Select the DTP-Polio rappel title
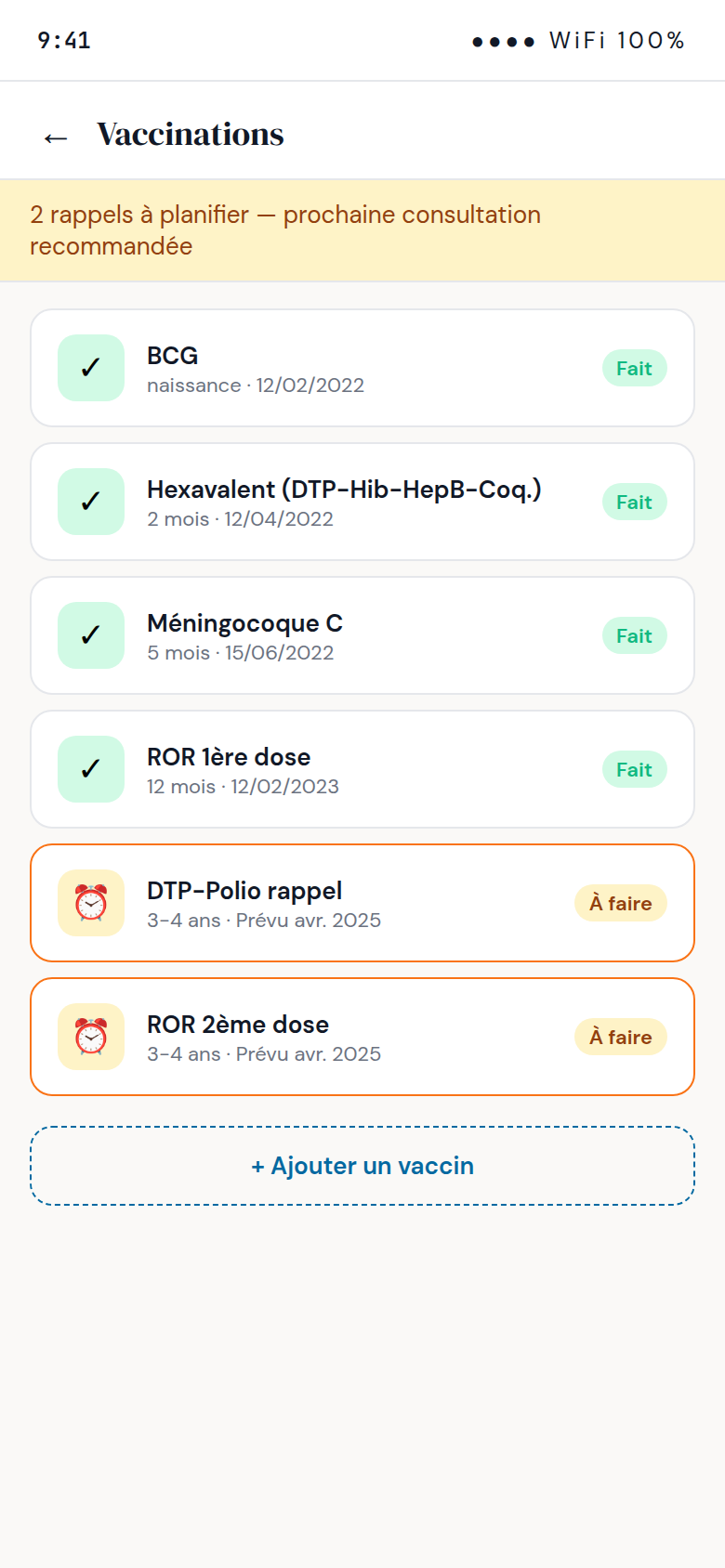The height and width of the screenshot is (1568, 725). (244, 891)
